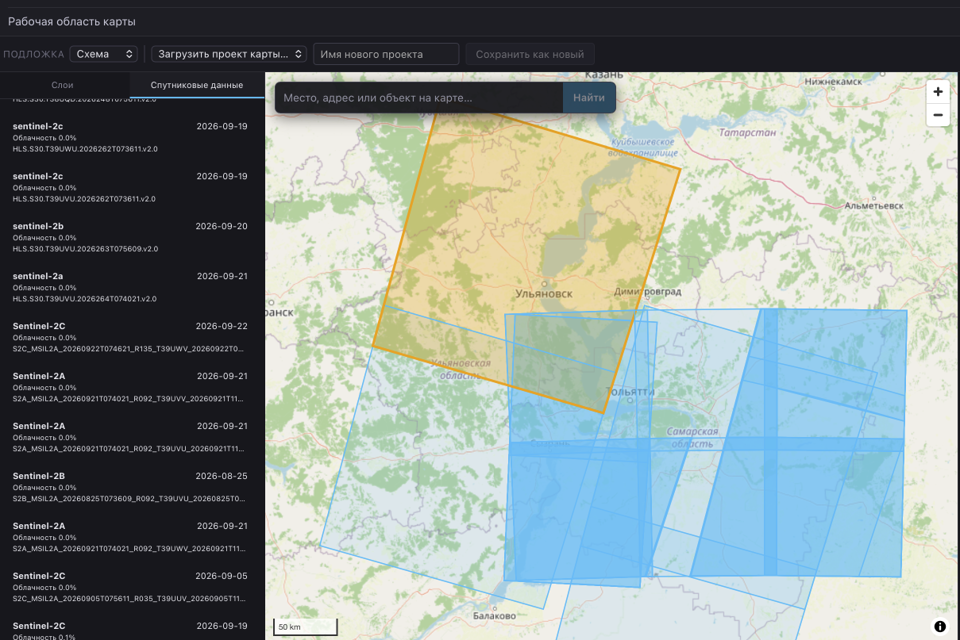960x640 pixels.
Task: Click Ульяновск city label on map
Action: (544, 293)
